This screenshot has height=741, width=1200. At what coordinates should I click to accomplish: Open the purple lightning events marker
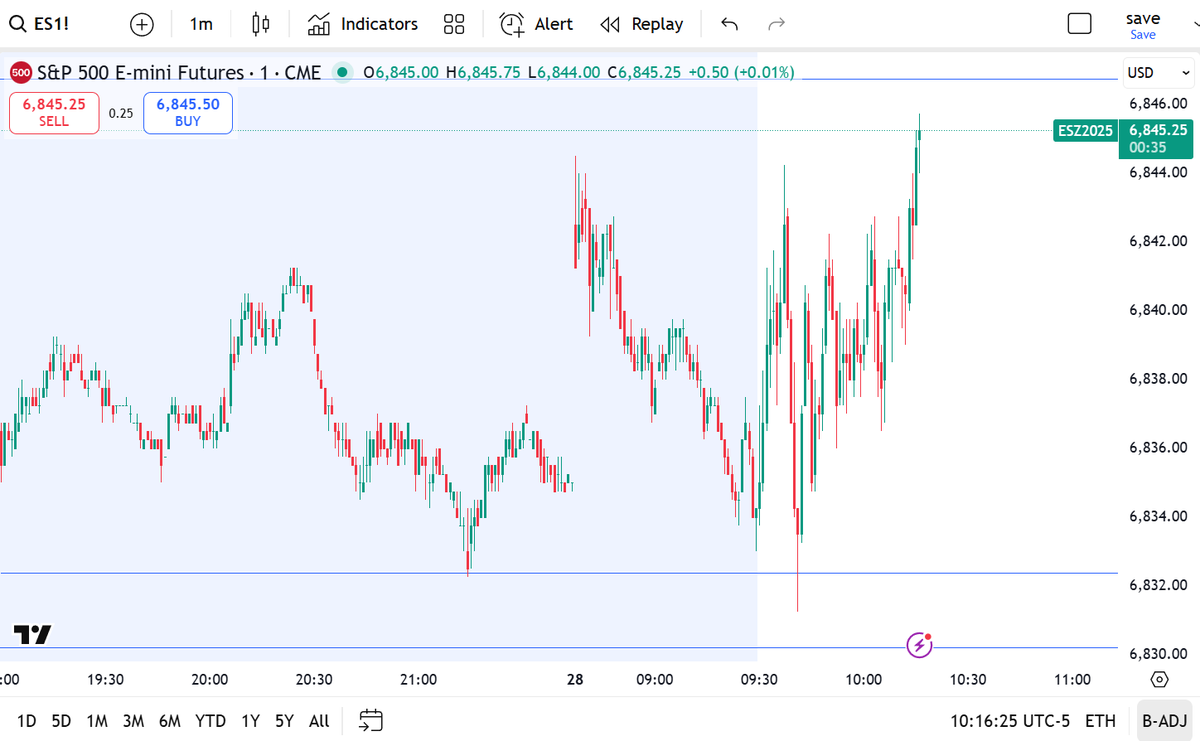tap(919, 645)
